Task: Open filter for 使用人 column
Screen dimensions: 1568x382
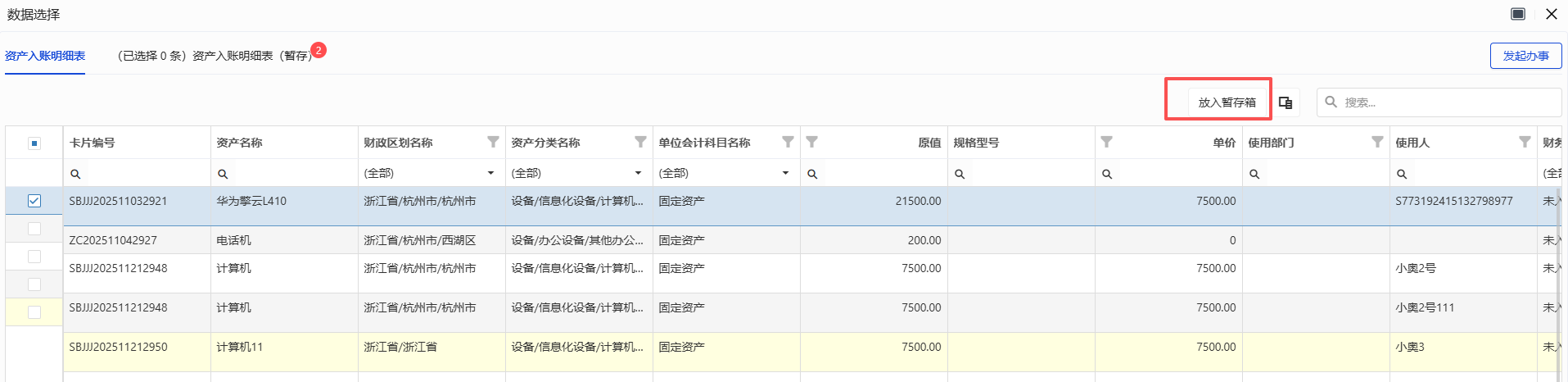Action: [1525, 142]
